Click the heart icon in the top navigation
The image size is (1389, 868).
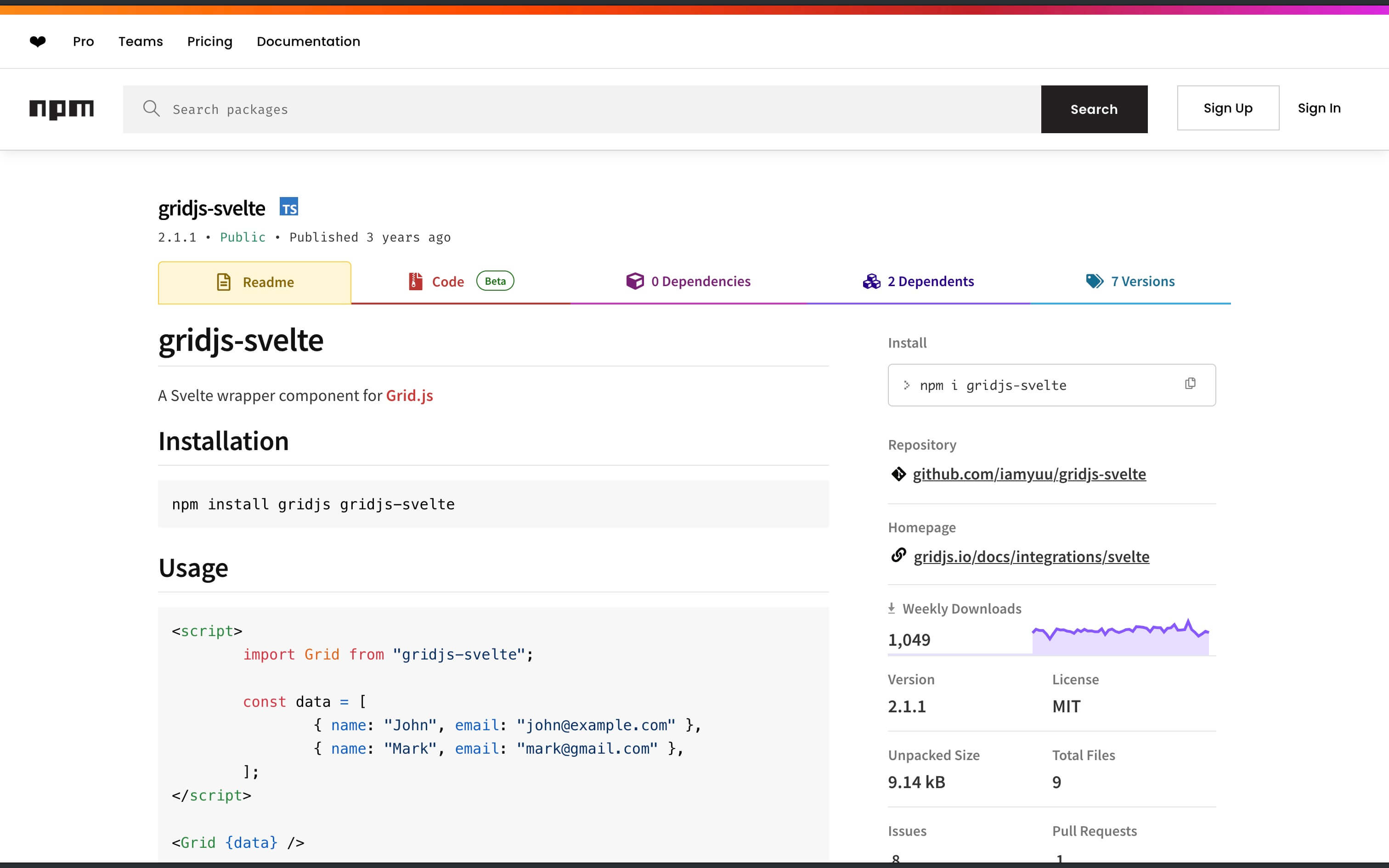click(x=37, y=41)
